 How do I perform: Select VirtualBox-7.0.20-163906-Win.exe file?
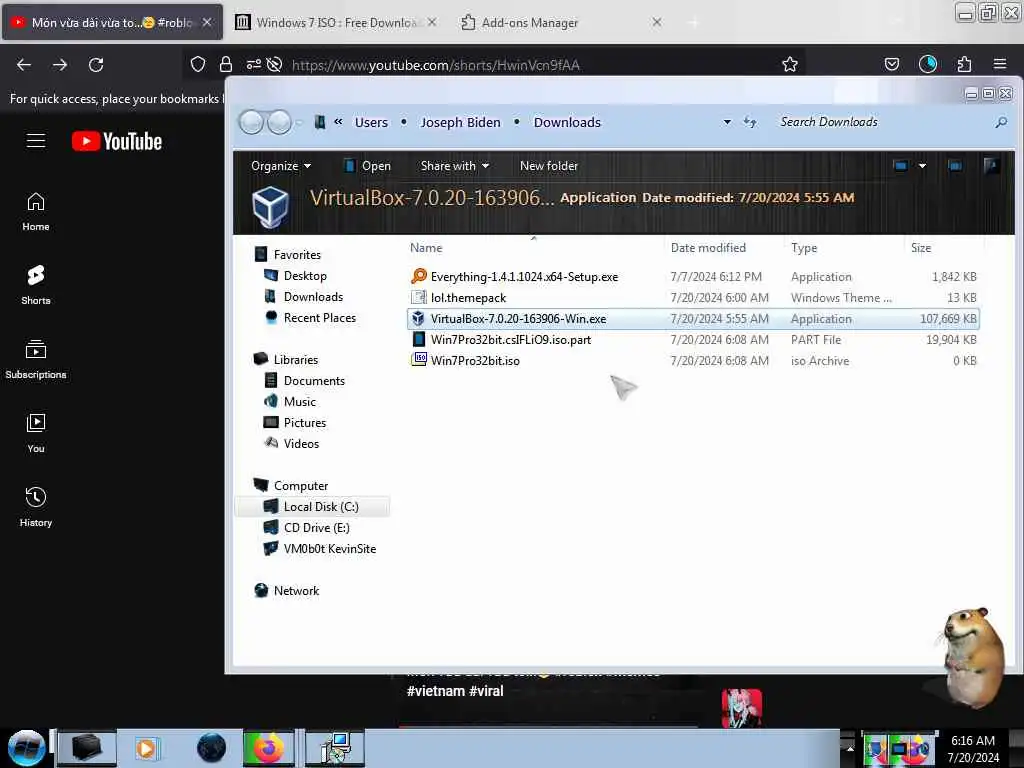pos(693,319)
